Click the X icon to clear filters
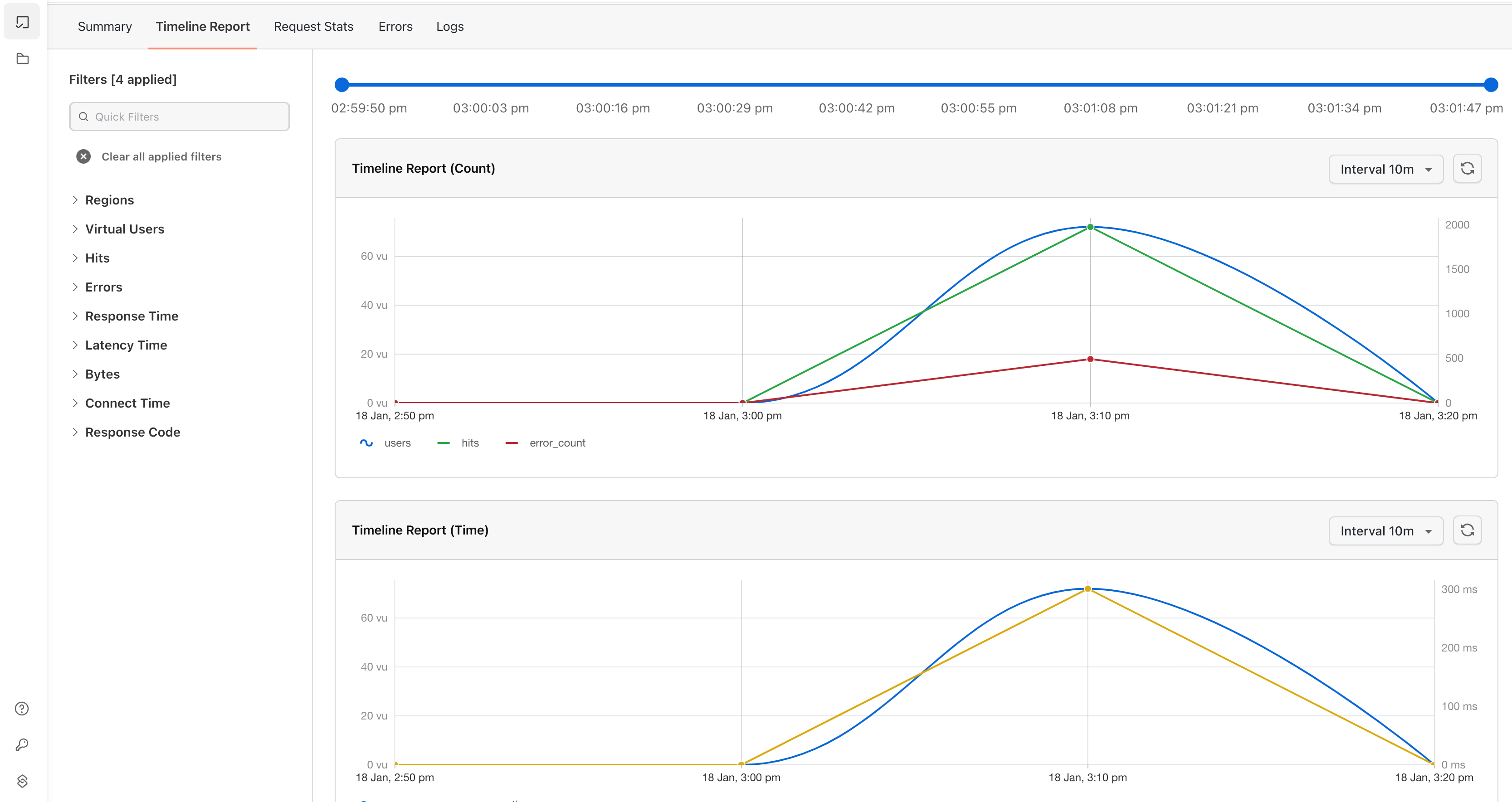The width and height of the screenshot is (1512, 802). point(83,157)
